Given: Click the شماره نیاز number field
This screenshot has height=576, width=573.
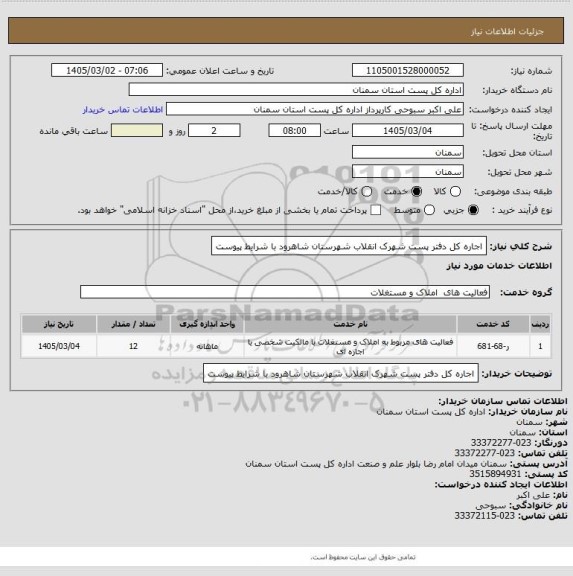Looking at the screenshot, I should 408,70.
